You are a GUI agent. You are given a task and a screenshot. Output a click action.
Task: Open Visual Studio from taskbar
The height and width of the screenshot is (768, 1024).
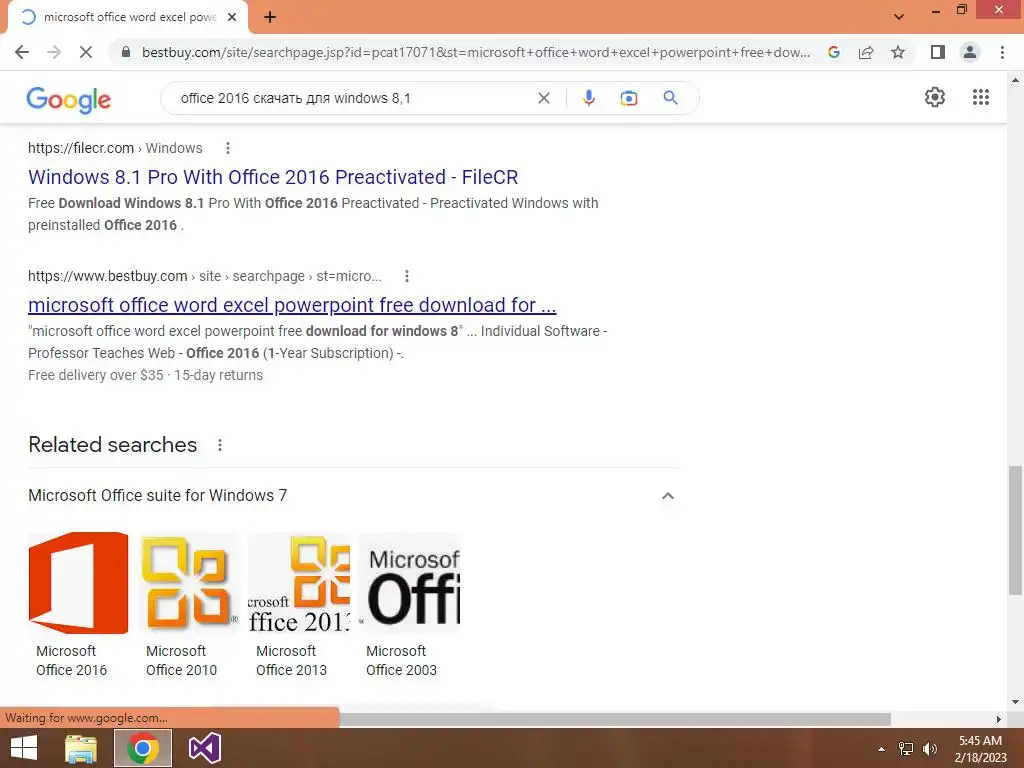point(204,748)
